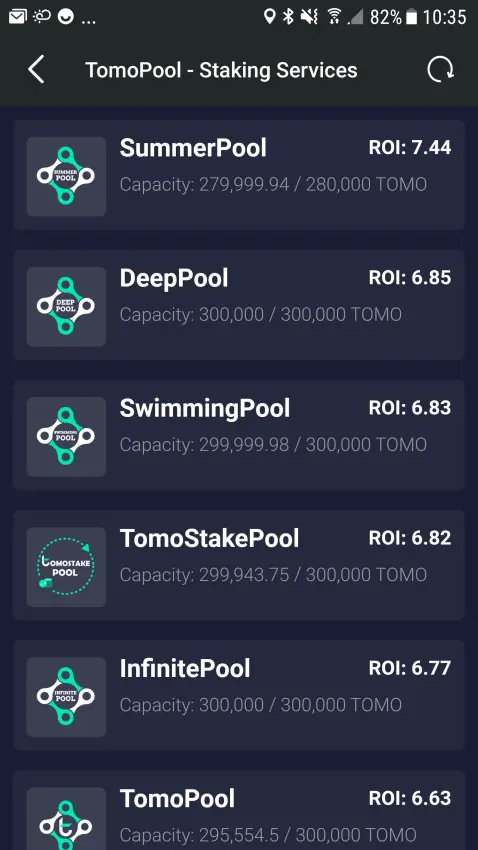Viewport: 478px width, 850px height.
Task: Select the DeepPool title text
Action: [174, 278]
